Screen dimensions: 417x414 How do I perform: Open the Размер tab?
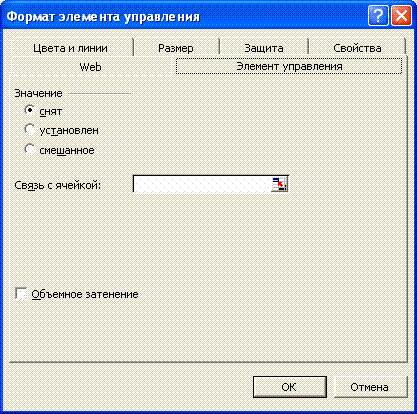(176, 48)
